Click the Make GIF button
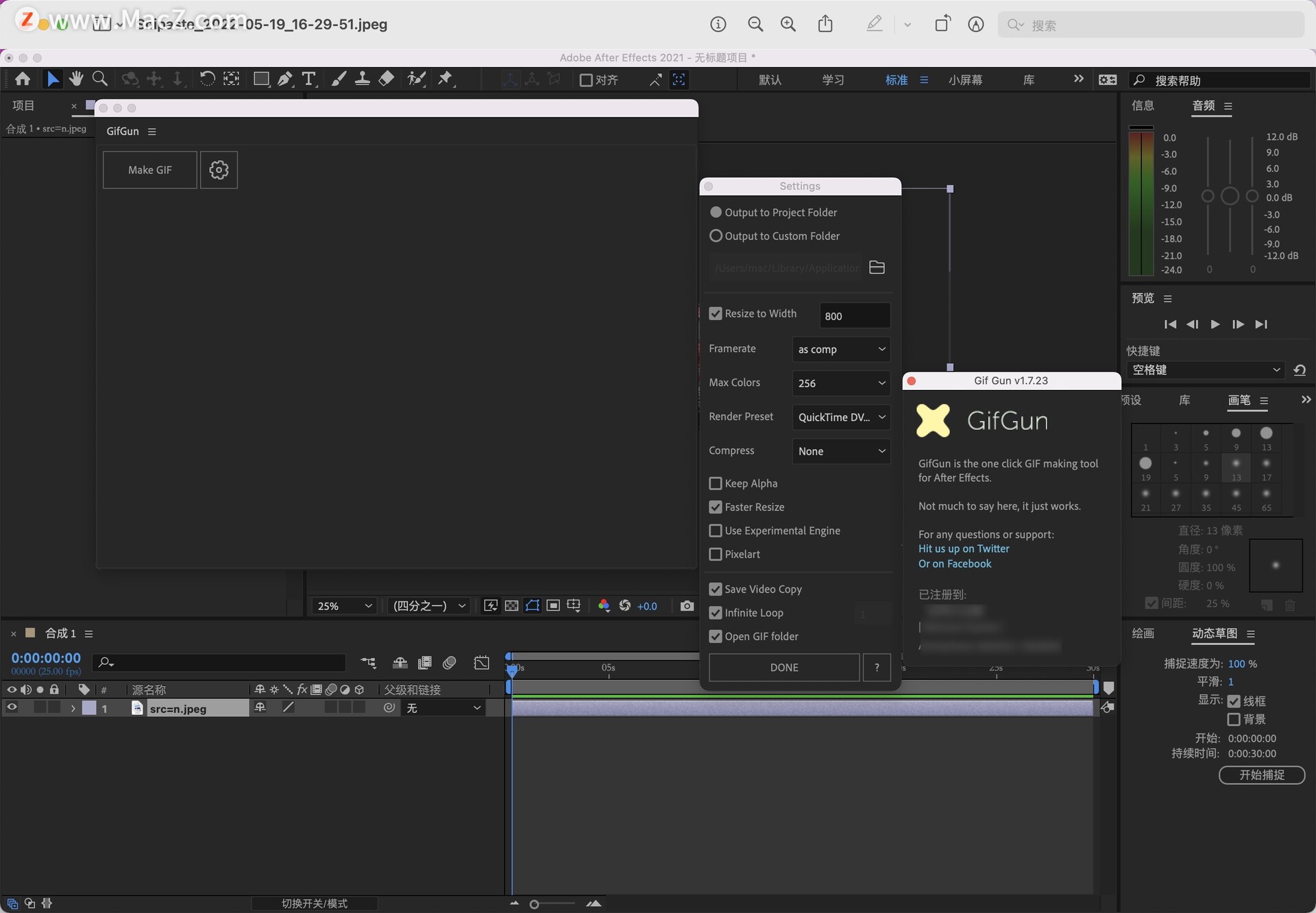Image resolution: width=1316 pixels, height=913 pixels. point(150,170)
